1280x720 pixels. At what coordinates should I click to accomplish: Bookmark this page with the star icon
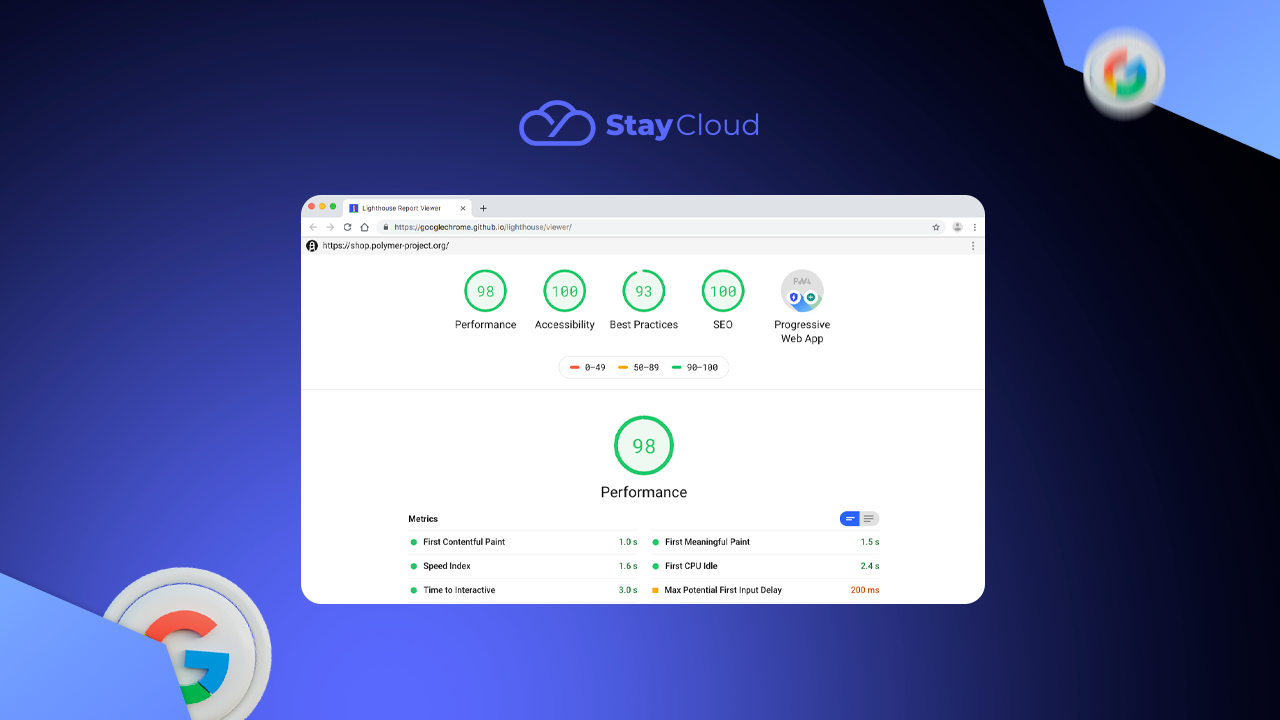(x=936, y=227)
